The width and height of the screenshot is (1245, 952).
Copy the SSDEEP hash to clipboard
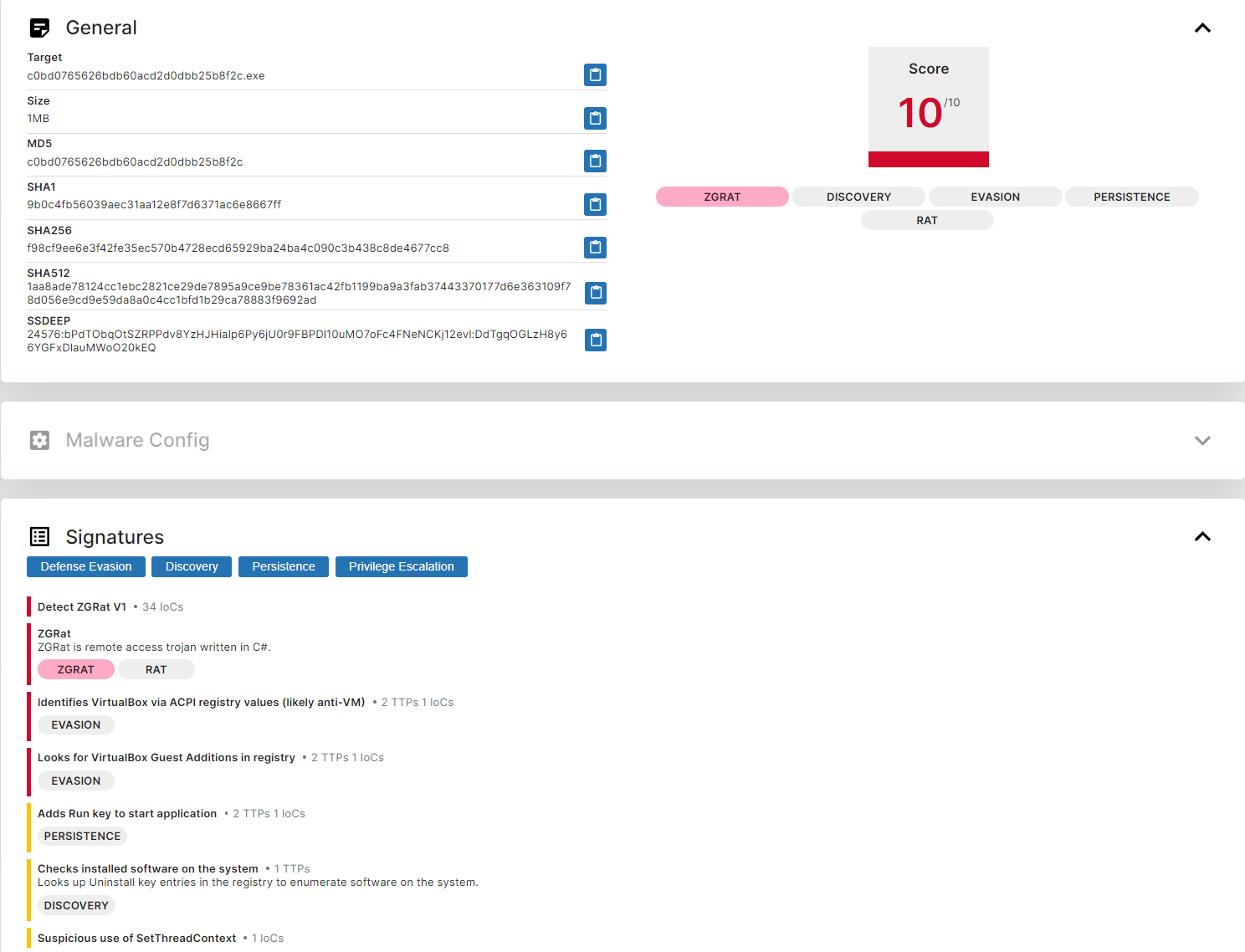595,340
